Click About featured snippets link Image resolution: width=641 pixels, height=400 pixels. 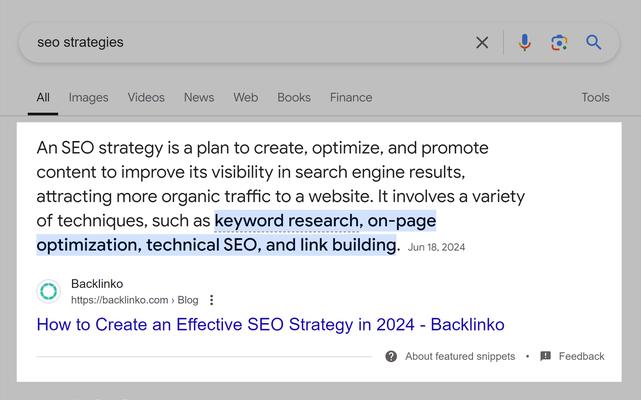460,356
